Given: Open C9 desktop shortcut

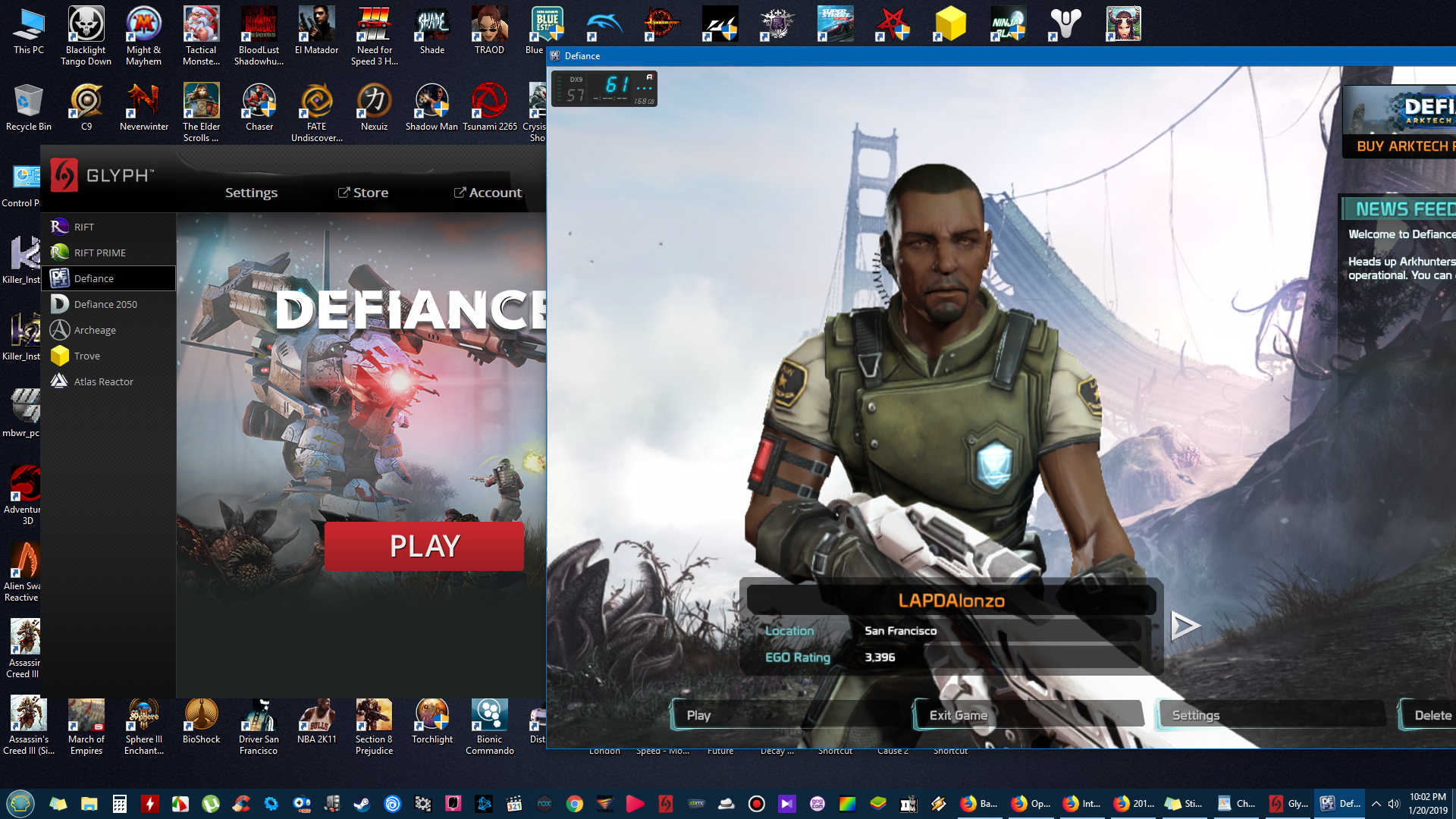Looking at the screenshot, I should (86, 108).
